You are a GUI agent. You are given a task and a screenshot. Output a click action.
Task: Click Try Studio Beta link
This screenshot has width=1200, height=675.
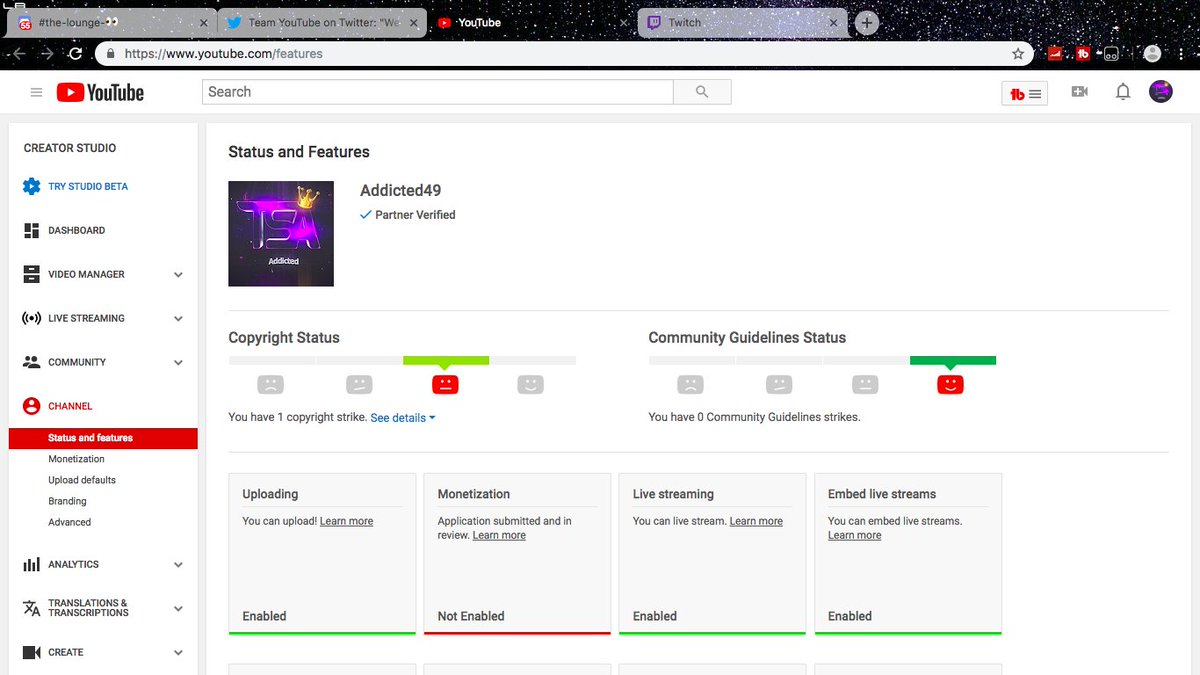pos(88,186)
